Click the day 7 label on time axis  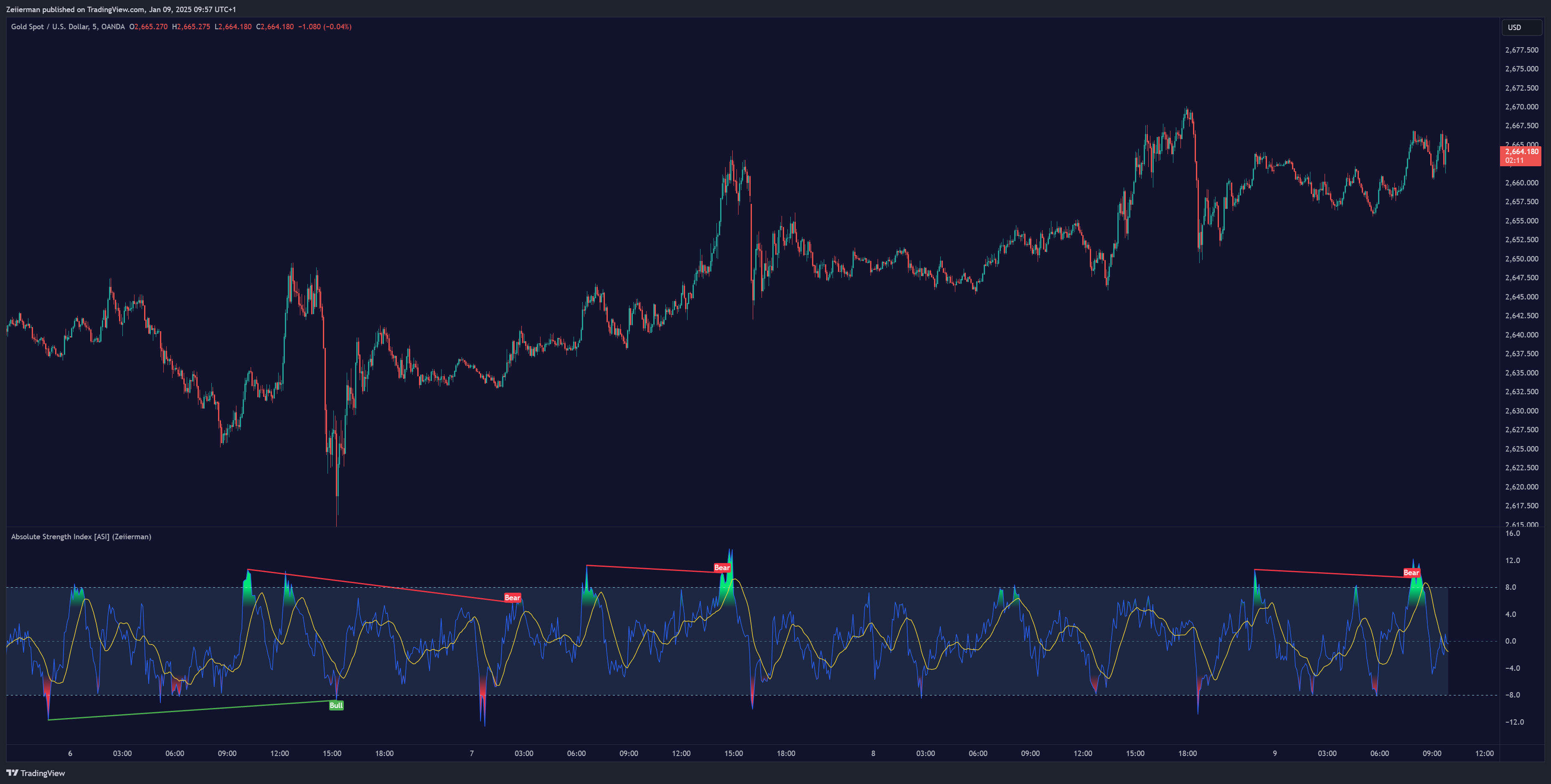click(x=472, y=753)
